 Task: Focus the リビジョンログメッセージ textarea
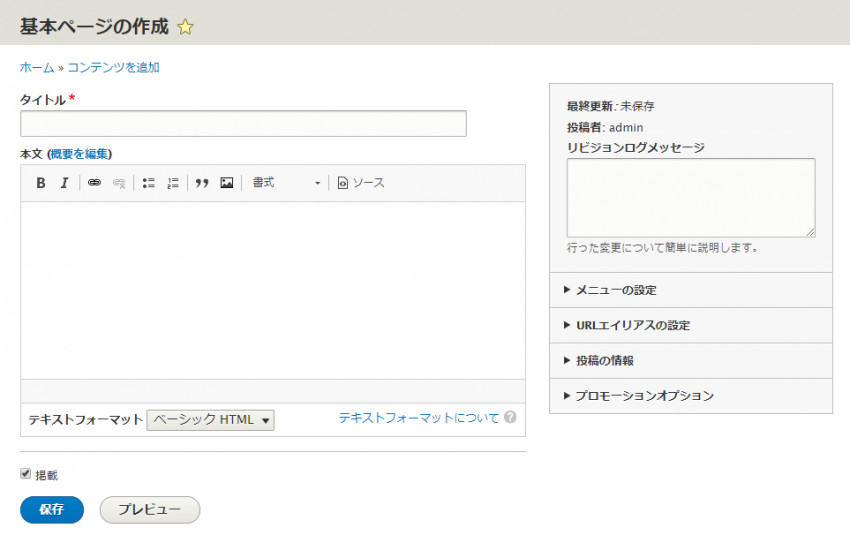(x=691, y=198)
